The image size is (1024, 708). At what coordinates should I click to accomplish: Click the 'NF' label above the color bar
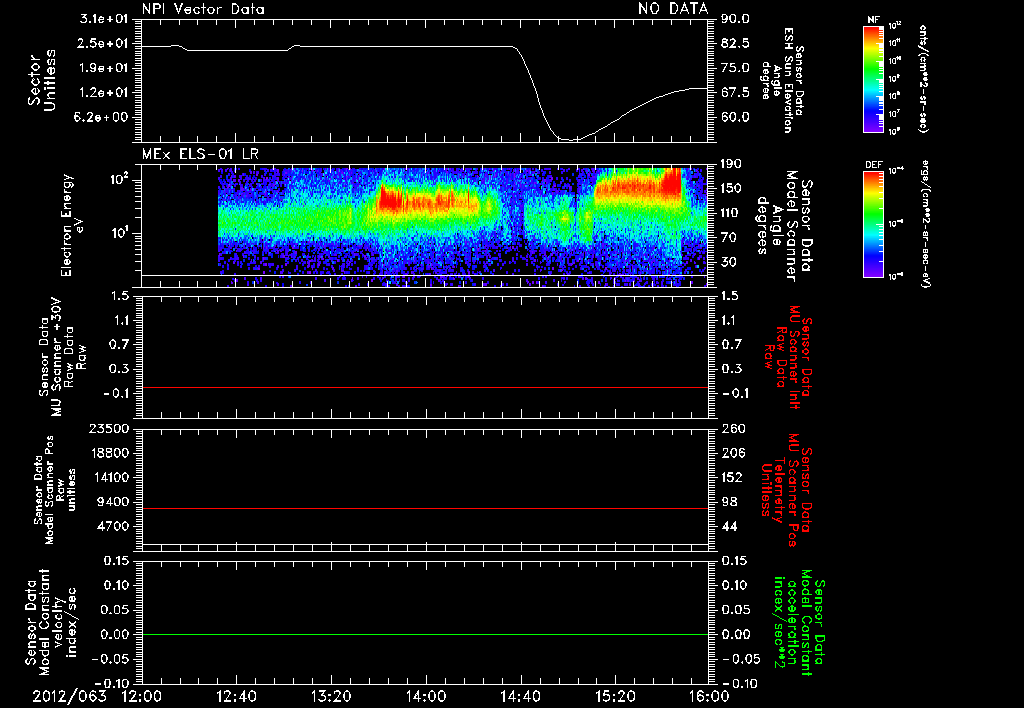[x=873, y=20]
